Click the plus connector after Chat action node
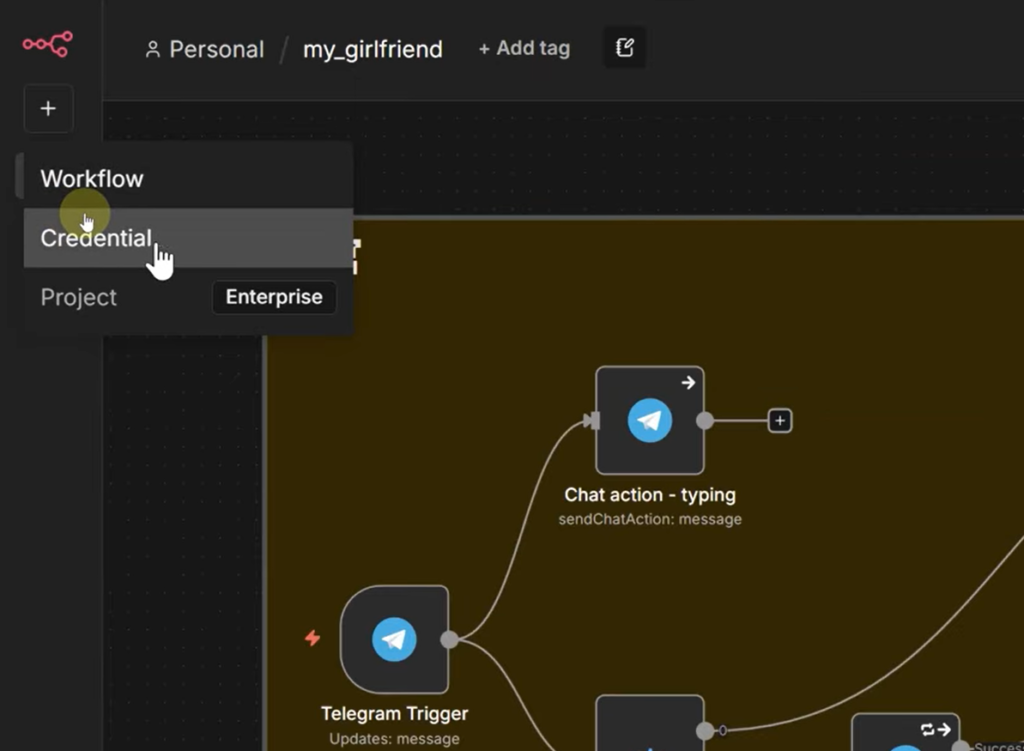Viewport: 1024px width, 751px height. pyautogui.click(x=780, y=421)
